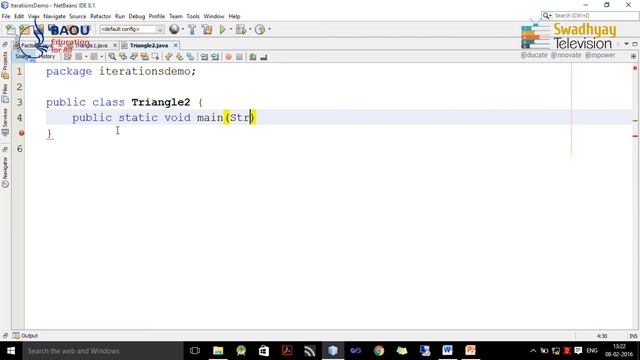Click the Shift Line Right icon

[215, 57]
